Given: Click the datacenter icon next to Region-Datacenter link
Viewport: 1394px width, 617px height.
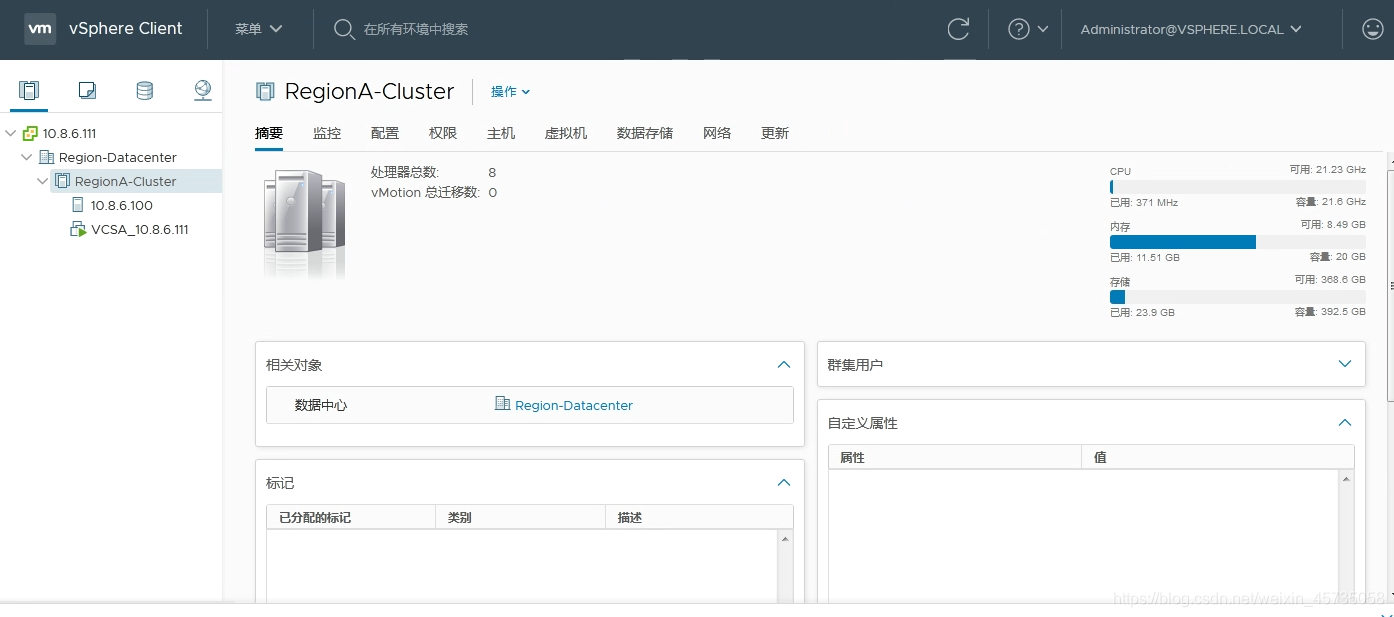Looking at the screenshot, I should pyautogui.click(x=503, y=404).
